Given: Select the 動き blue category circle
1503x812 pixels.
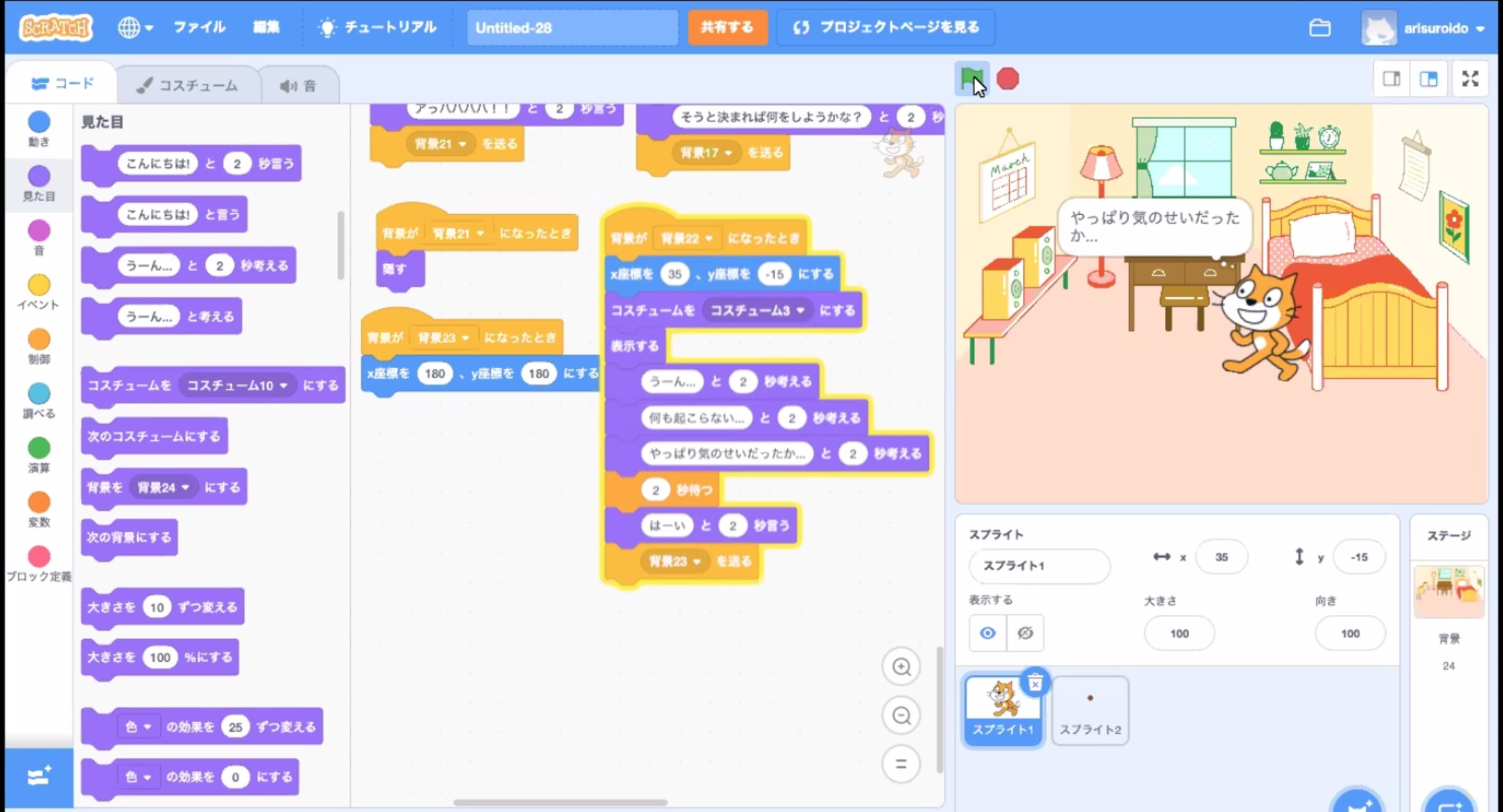Looking at the screenshot, I should [39, 122].
